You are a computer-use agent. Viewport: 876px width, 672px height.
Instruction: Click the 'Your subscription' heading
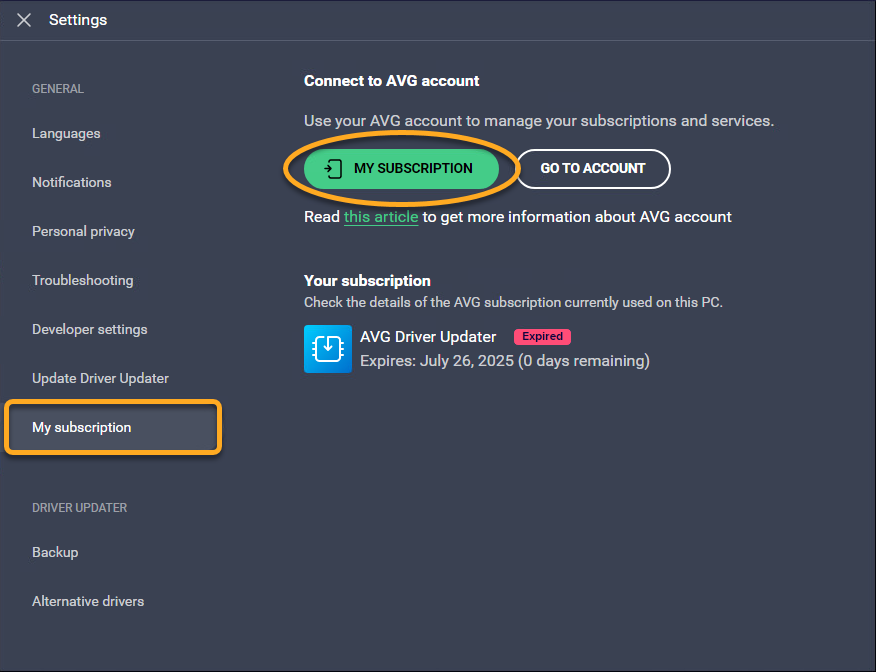click(x=367, y=281)
